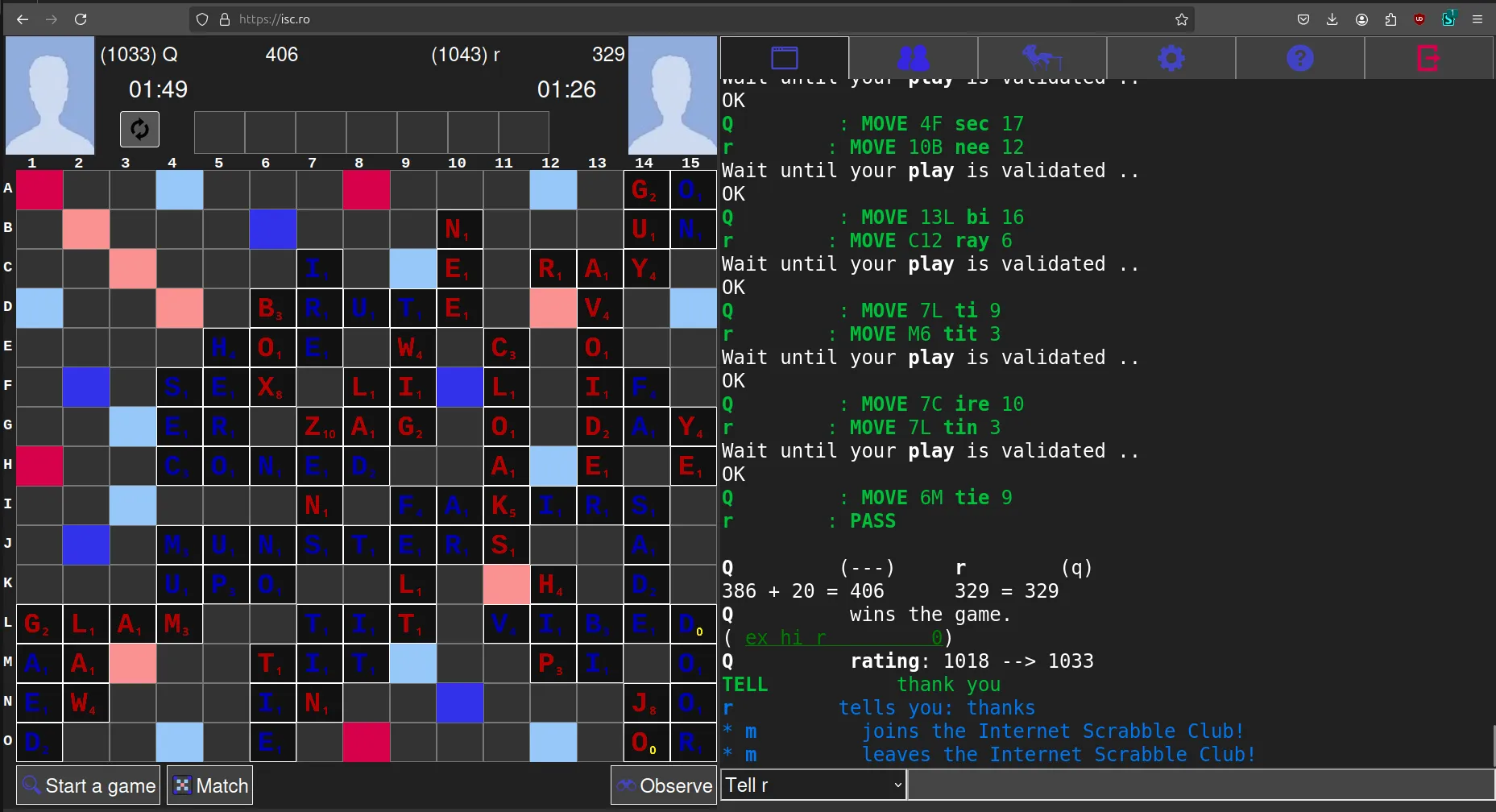The image size is (1496, 812).
Task: Click the address bar URL isc.ro
Action: point(275,19)
